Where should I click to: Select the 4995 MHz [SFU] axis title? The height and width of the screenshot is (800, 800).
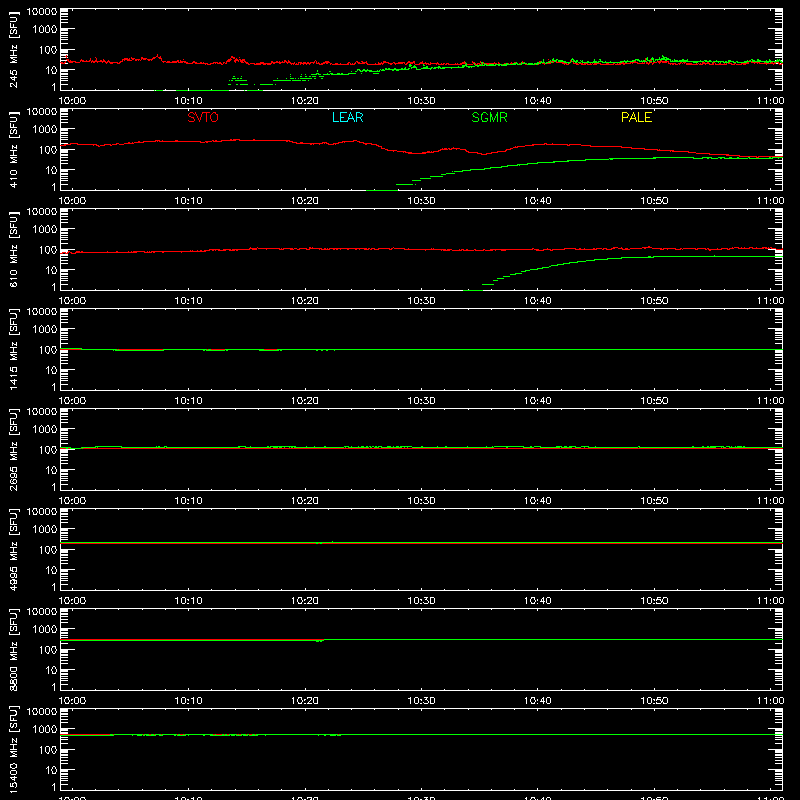13,549
